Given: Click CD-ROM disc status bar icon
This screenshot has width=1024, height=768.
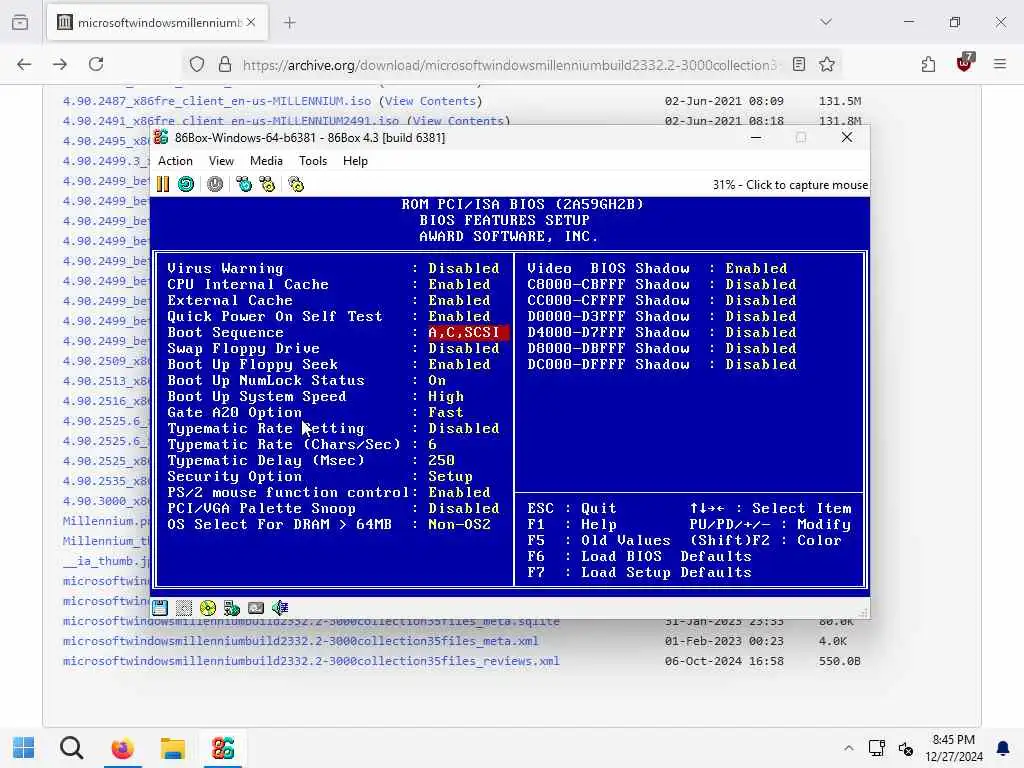Looking at the screenshot, I should [208, 608].
